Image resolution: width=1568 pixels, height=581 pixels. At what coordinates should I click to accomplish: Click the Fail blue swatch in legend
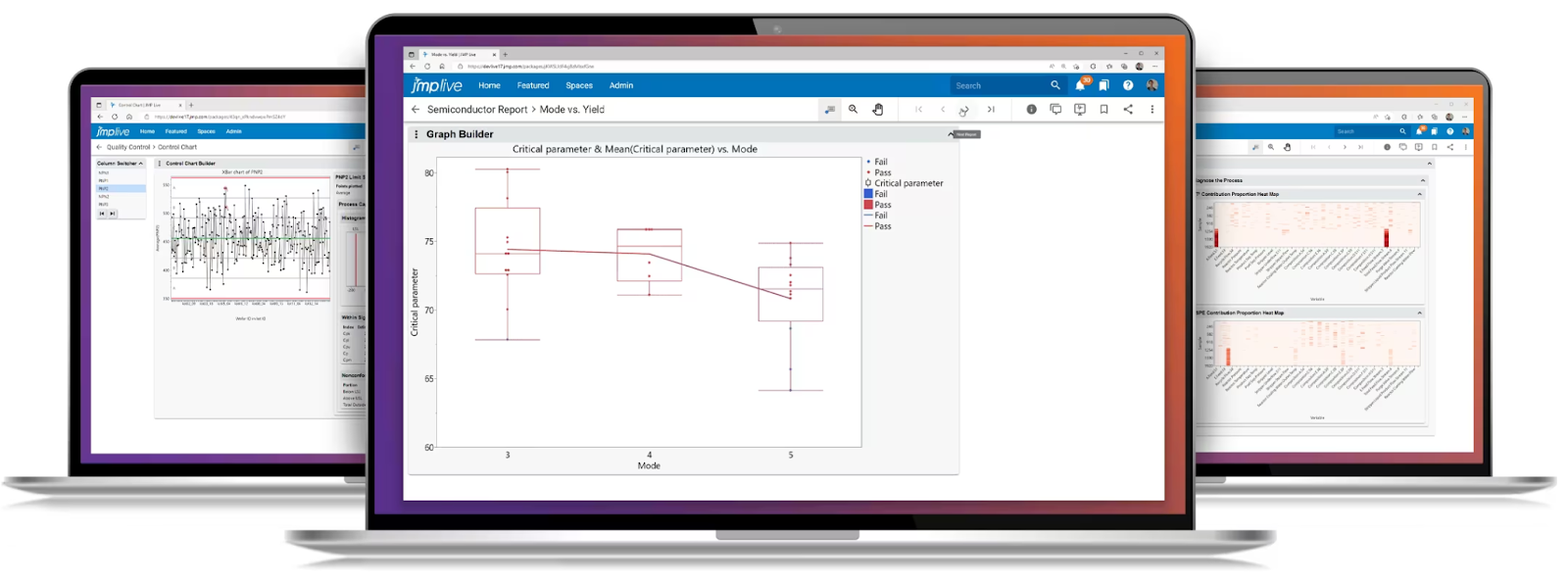coord(868,194)
